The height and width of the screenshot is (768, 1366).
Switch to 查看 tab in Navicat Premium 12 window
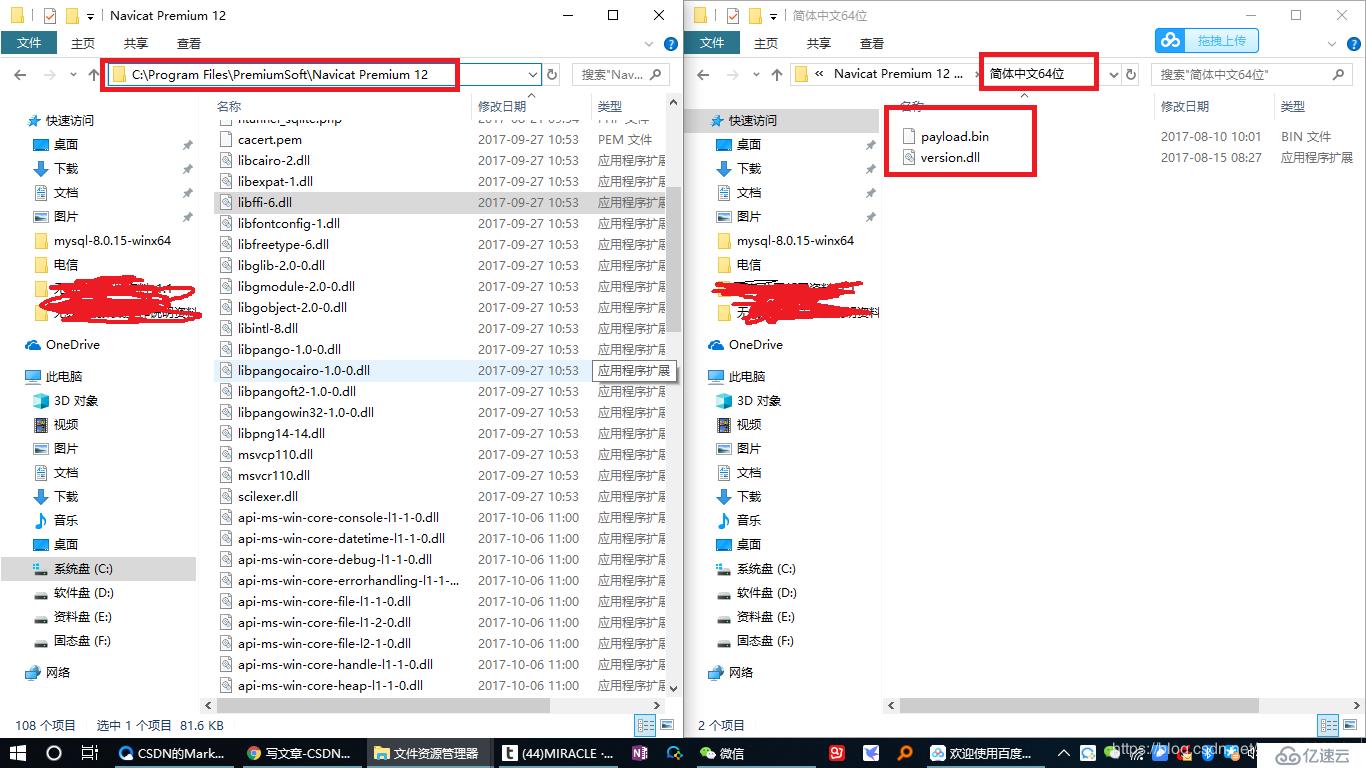(x=189, y=43)
